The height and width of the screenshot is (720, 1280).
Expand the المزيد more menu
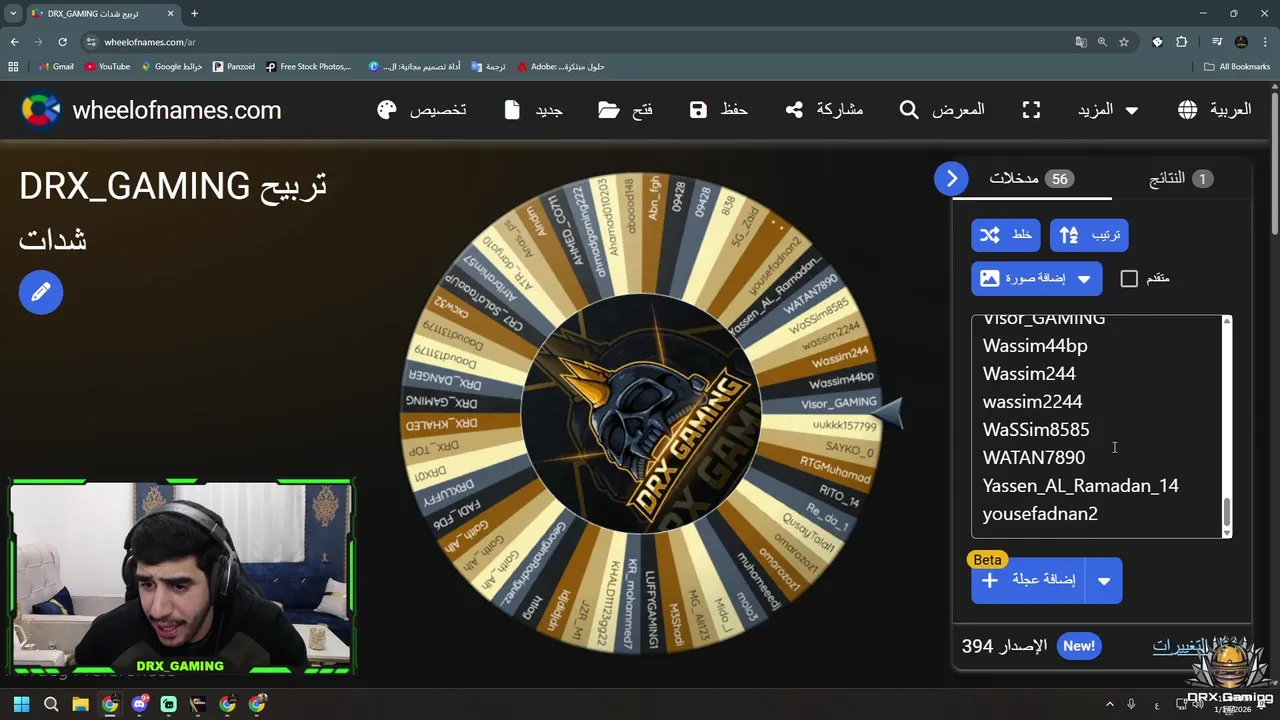point(1108,110)
